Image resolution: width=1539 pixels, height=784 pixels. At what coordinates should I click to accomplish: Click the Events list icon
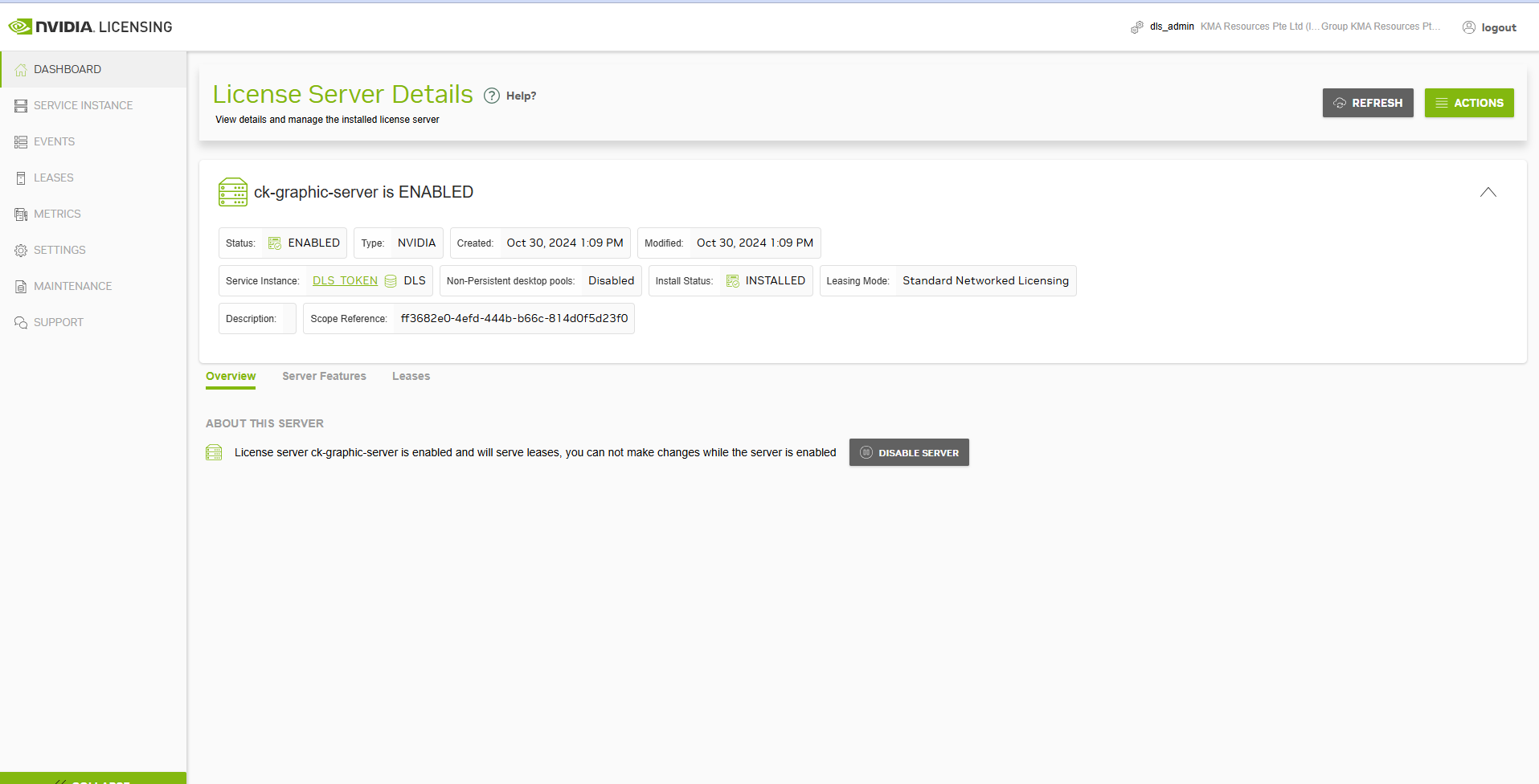click(21, 142)
